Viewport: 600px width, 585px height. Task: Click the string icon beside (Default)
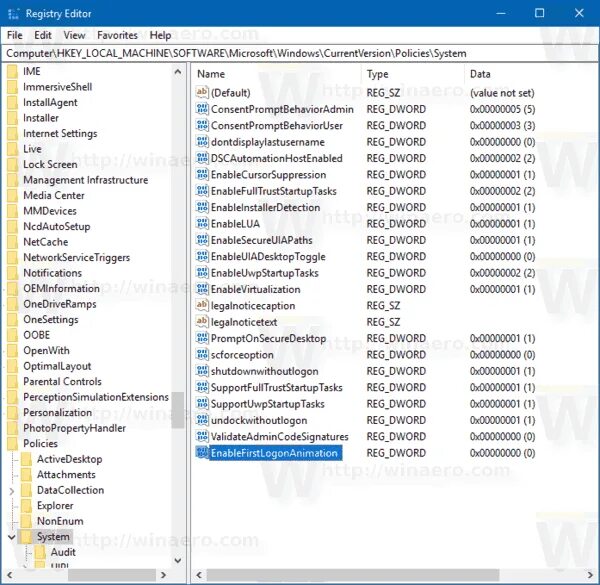tap(202, 92)
